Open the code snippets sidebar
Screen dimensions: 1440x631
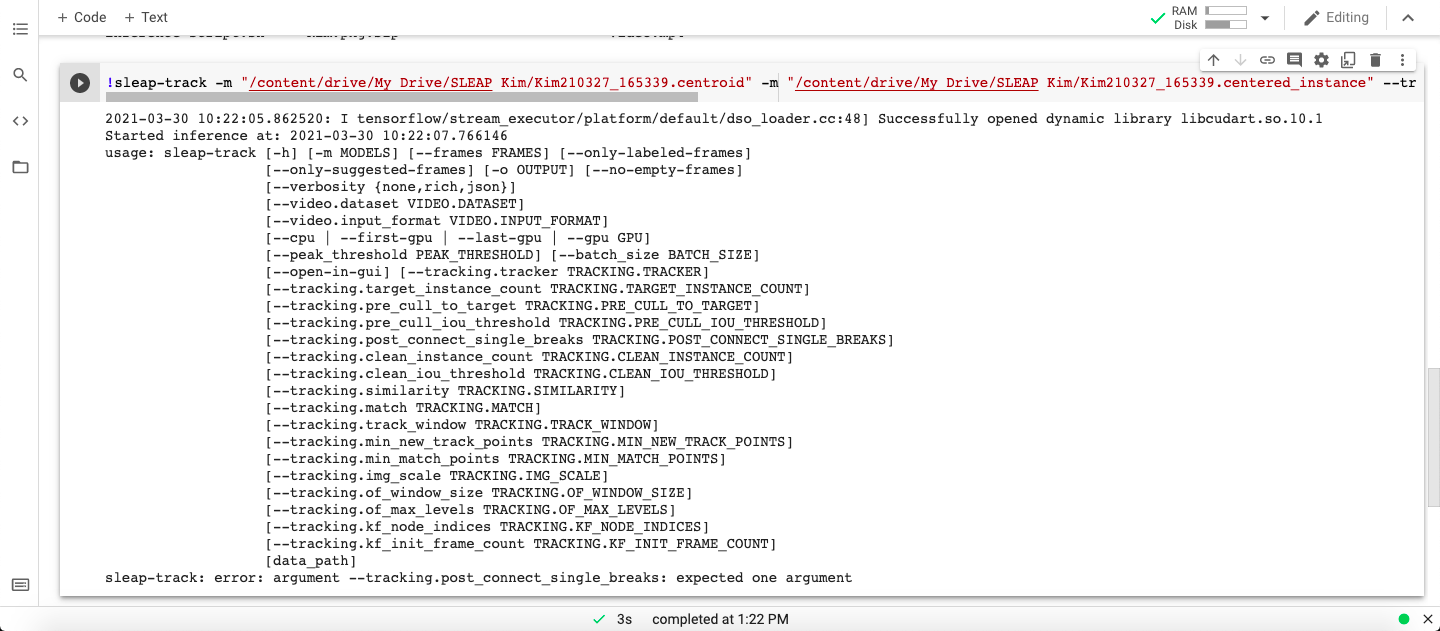click(x=20, y=120)
